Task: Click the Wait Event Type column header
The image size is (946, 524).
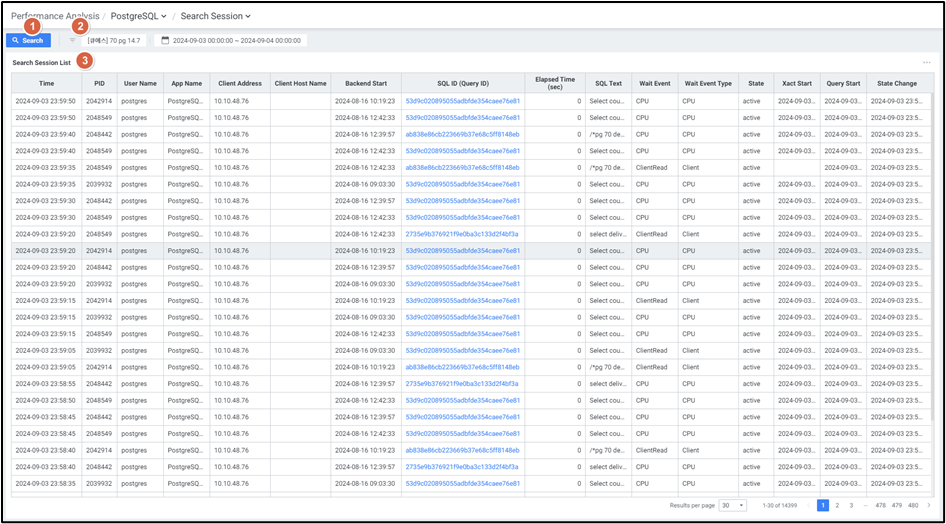Action: (x=707, y=83)
